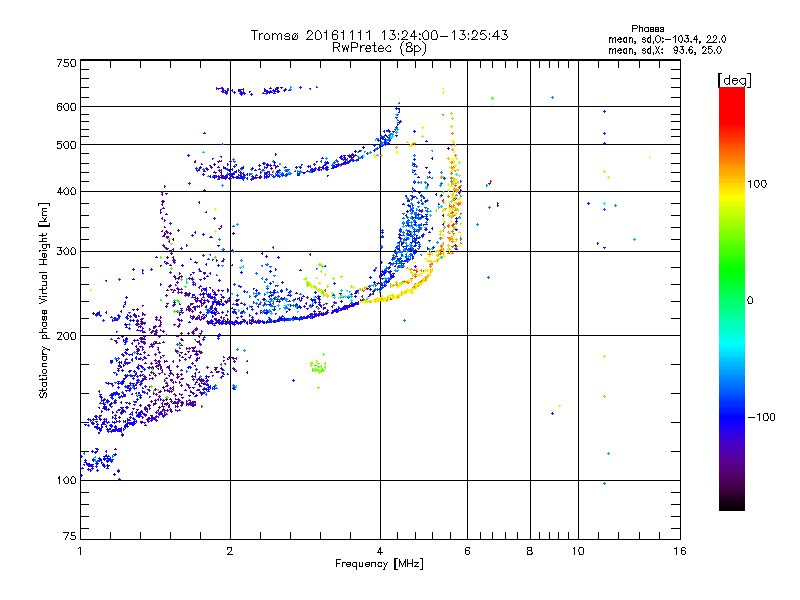Click the "mean, sd,O:-103.4, 22.0" line
Screen dimensions: 800x600
pyautogui.click(x=667, y=39)
